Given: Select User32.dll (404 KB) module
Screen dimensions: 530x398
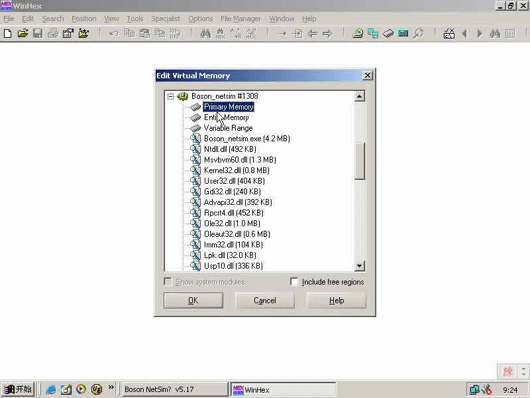Looking at the screenshot, I should 234,181.
